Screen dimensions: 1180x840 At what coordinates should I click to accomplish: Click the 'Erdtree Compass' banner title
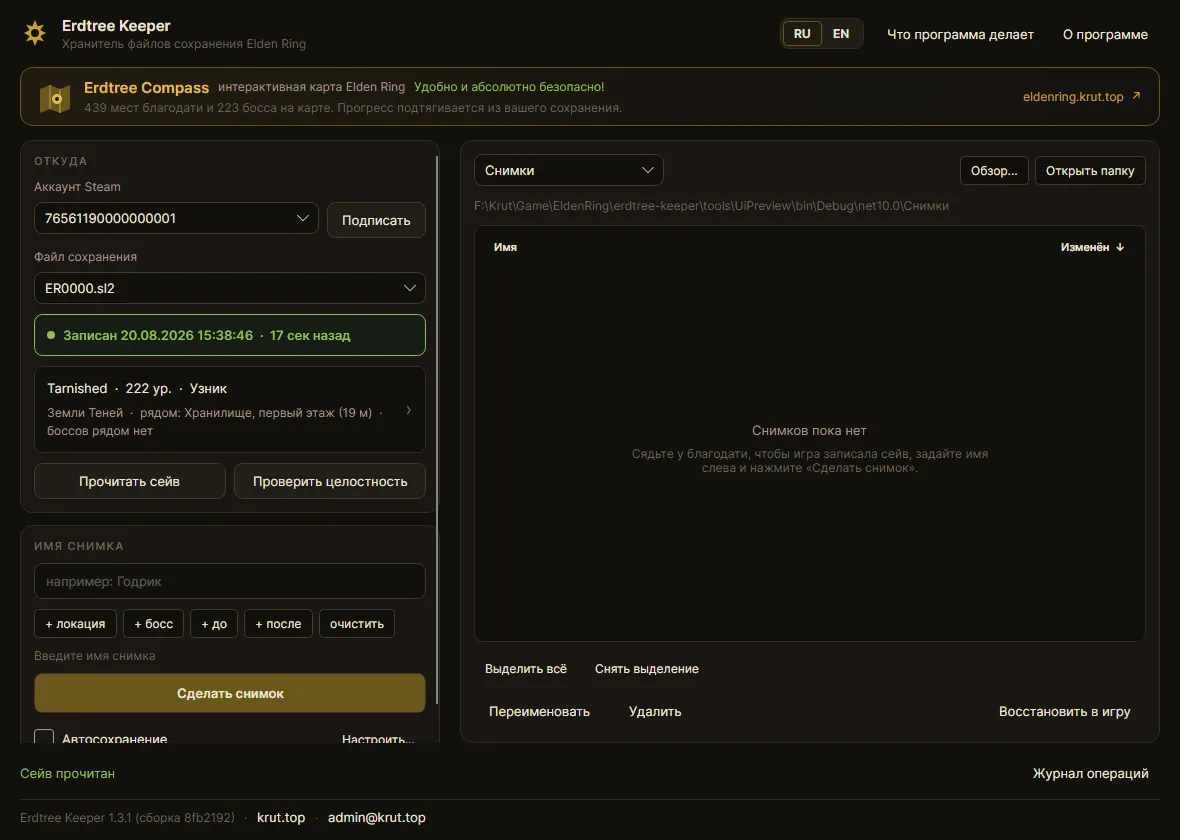click(x=147, y=87)
